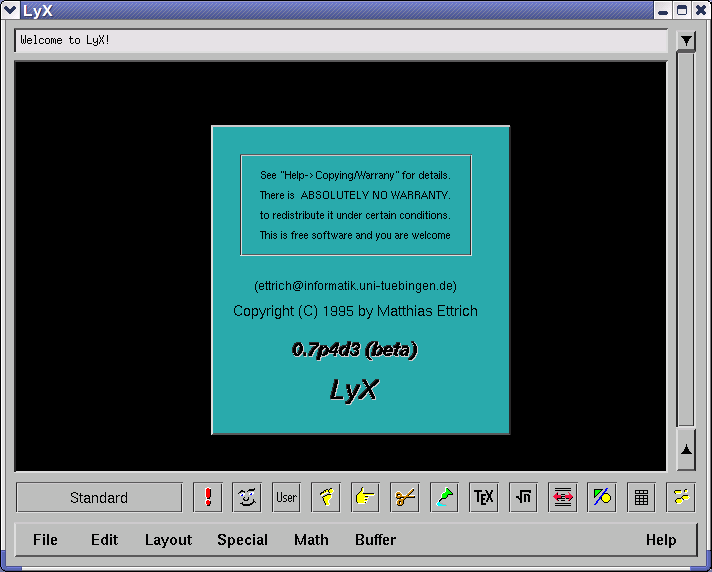712x572 pixels.
Task: Click 'to redistribute it under certain conditions' line
Action: pyautogui.click(x=356, y=215)
